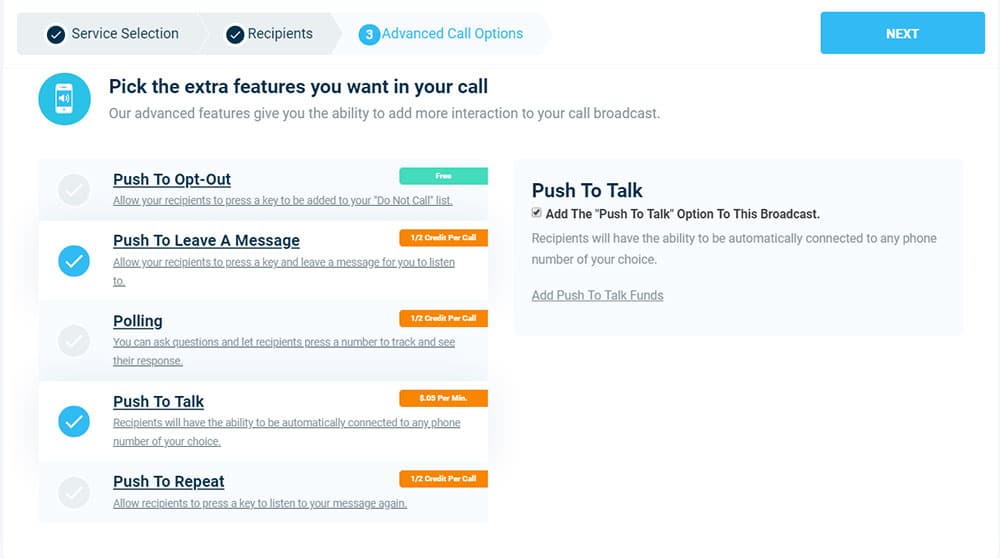Screen dimensions: 1000x558
Task: Enable the Polling feature circle
Action: tap(74, 341)
